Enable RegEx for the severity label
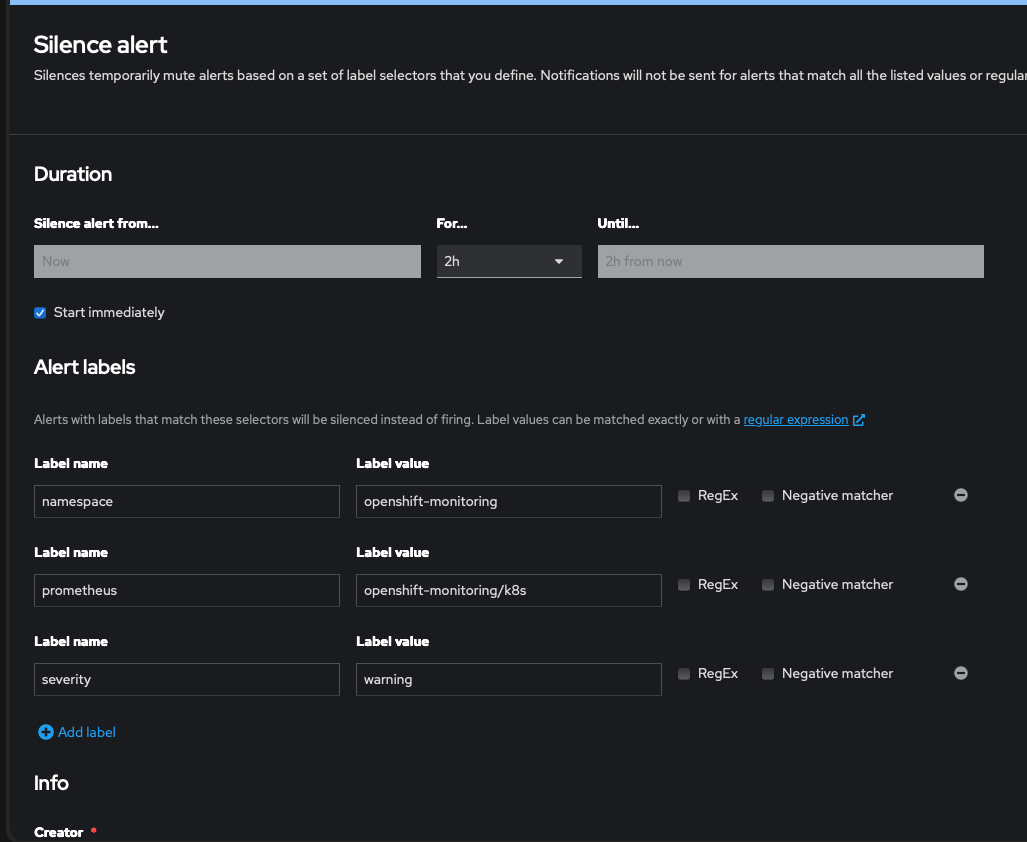This screenshot has height=842, width=1027. [684, 674]
